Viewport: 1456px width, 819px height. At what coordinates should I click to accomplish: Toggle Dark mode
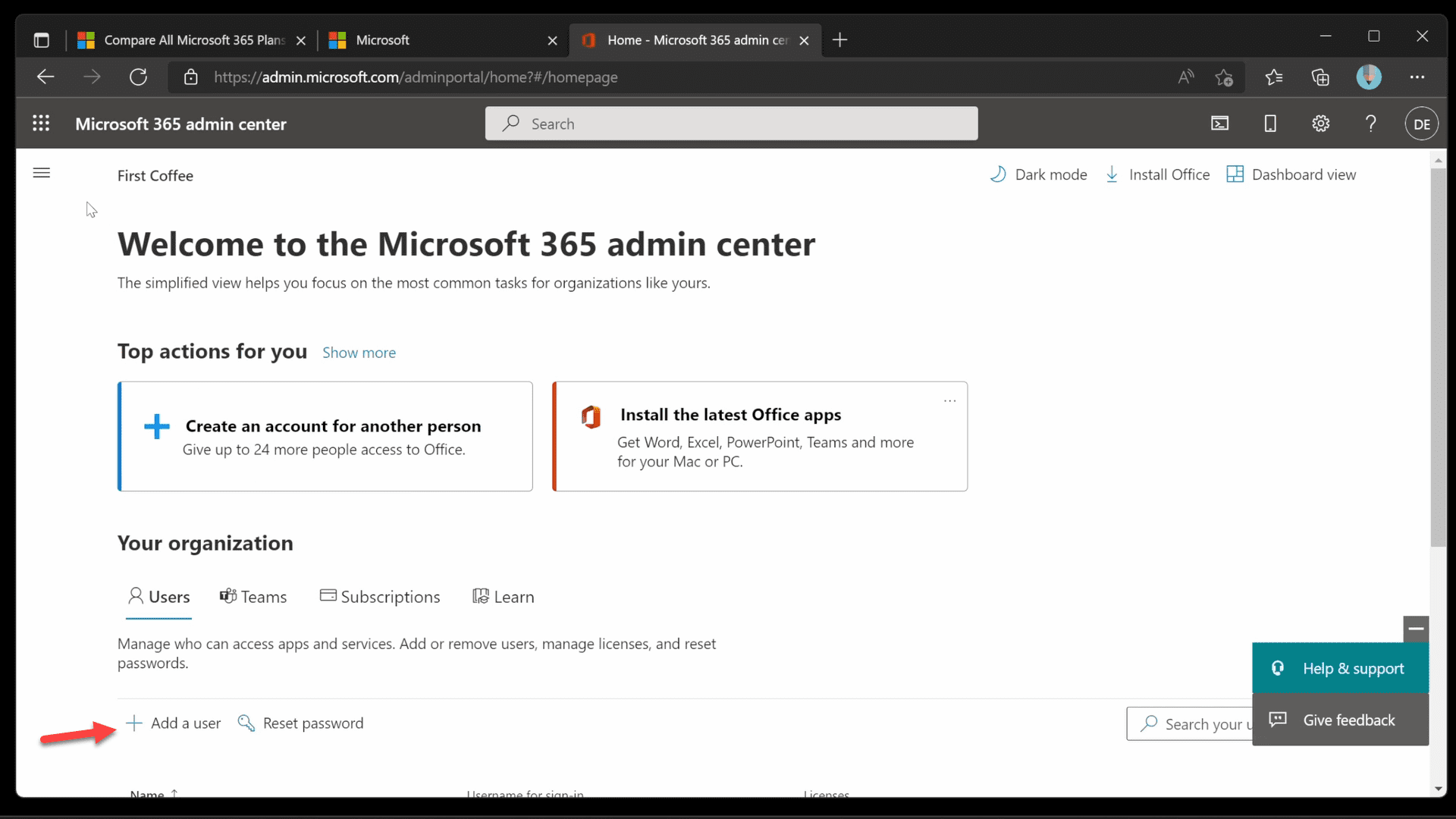tap(1038, 175)
